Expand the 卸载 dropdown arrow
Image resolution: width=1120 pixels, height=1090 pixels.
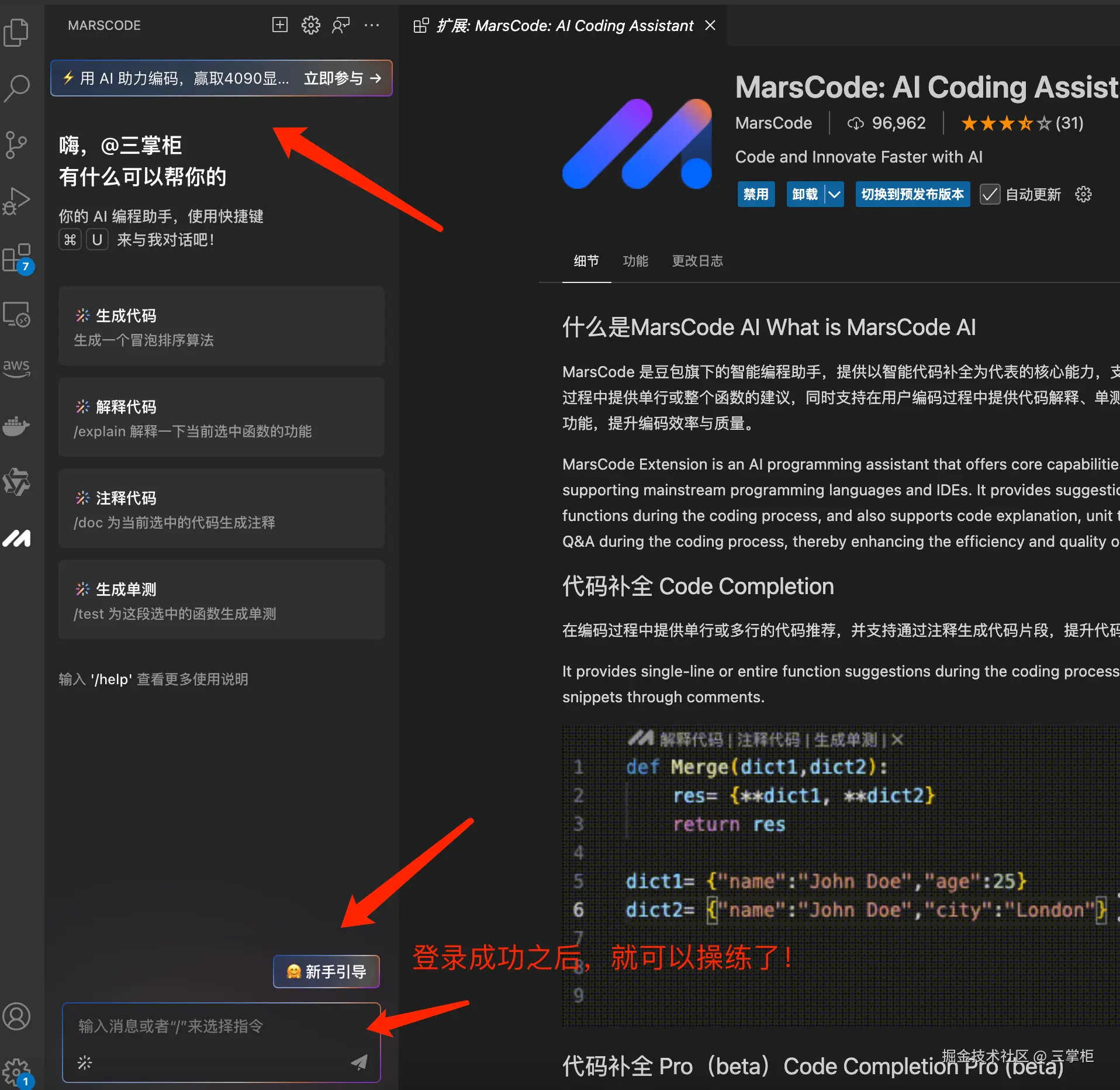coord(834,194)
